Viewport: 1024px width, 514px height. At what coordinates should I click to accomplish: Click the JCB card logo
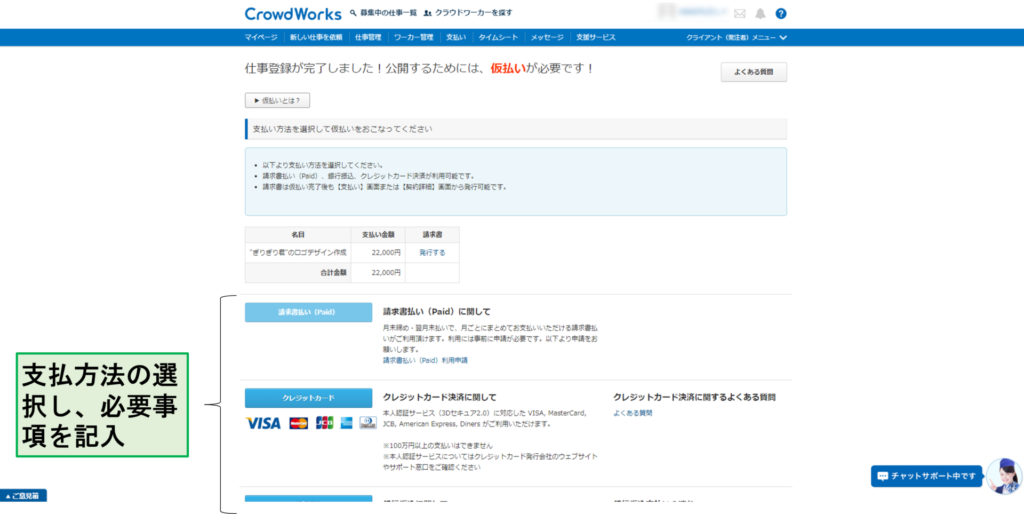325,423
